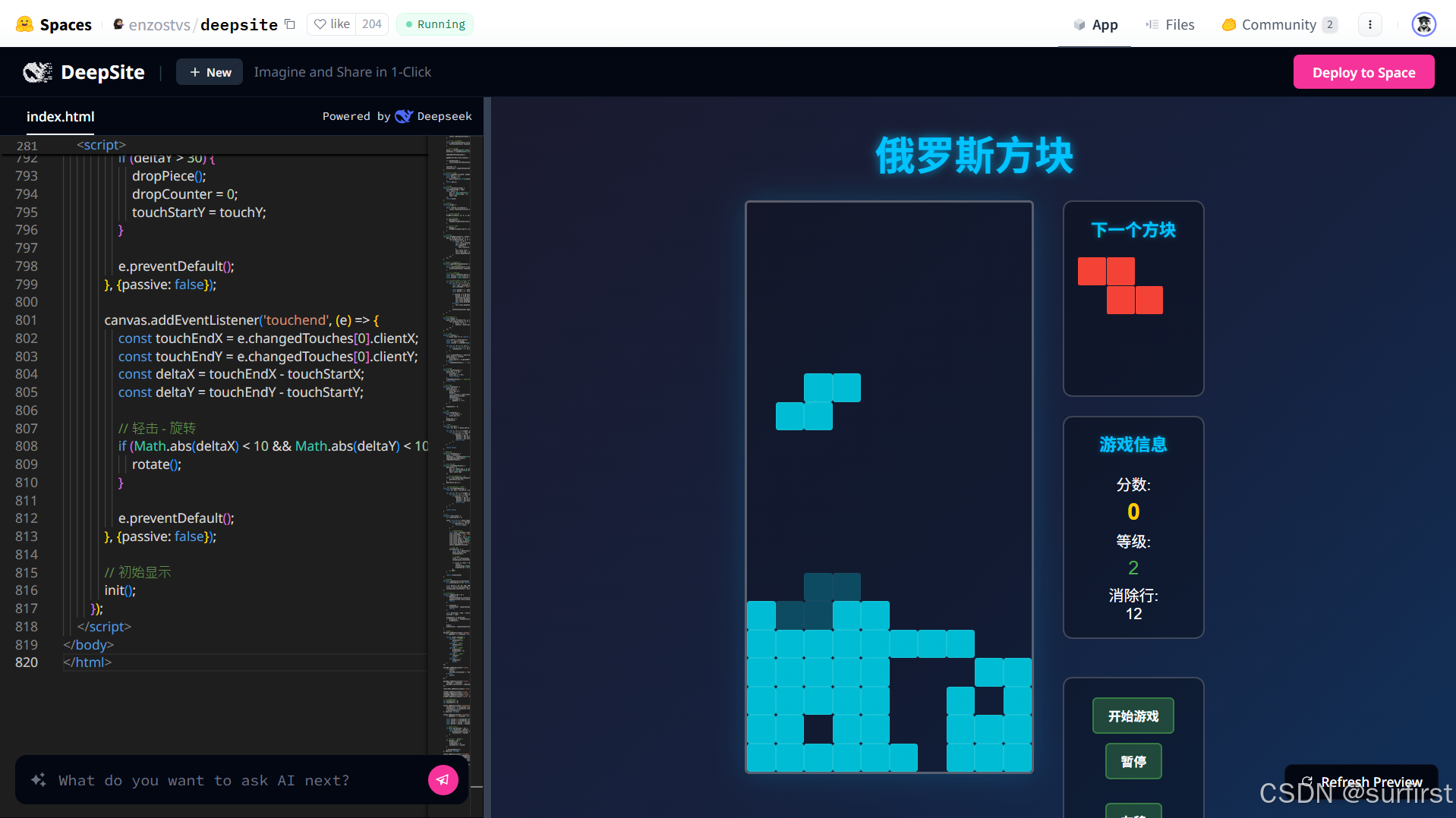
Task: Like the deepsite space
Action: point(332,24)
